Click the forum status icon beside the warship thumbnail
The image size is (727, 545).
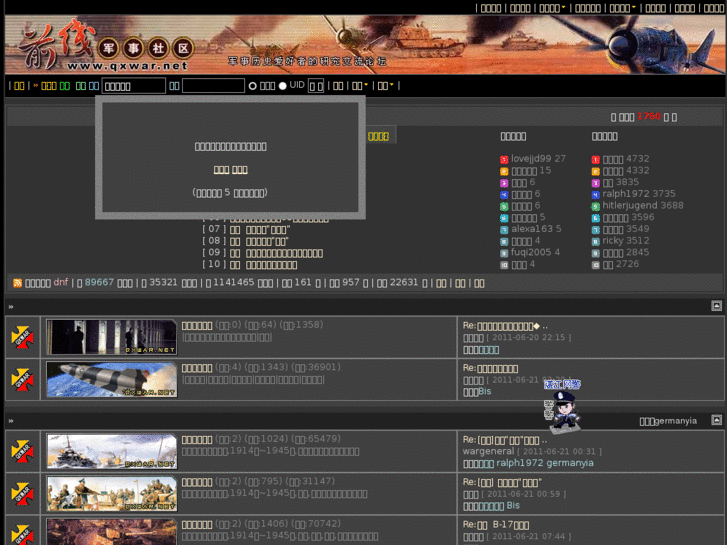pos(22,451)
